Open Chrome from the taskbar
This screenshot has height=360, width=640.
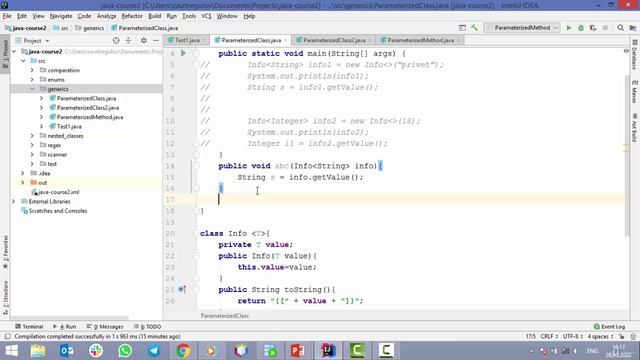(183, 351)
